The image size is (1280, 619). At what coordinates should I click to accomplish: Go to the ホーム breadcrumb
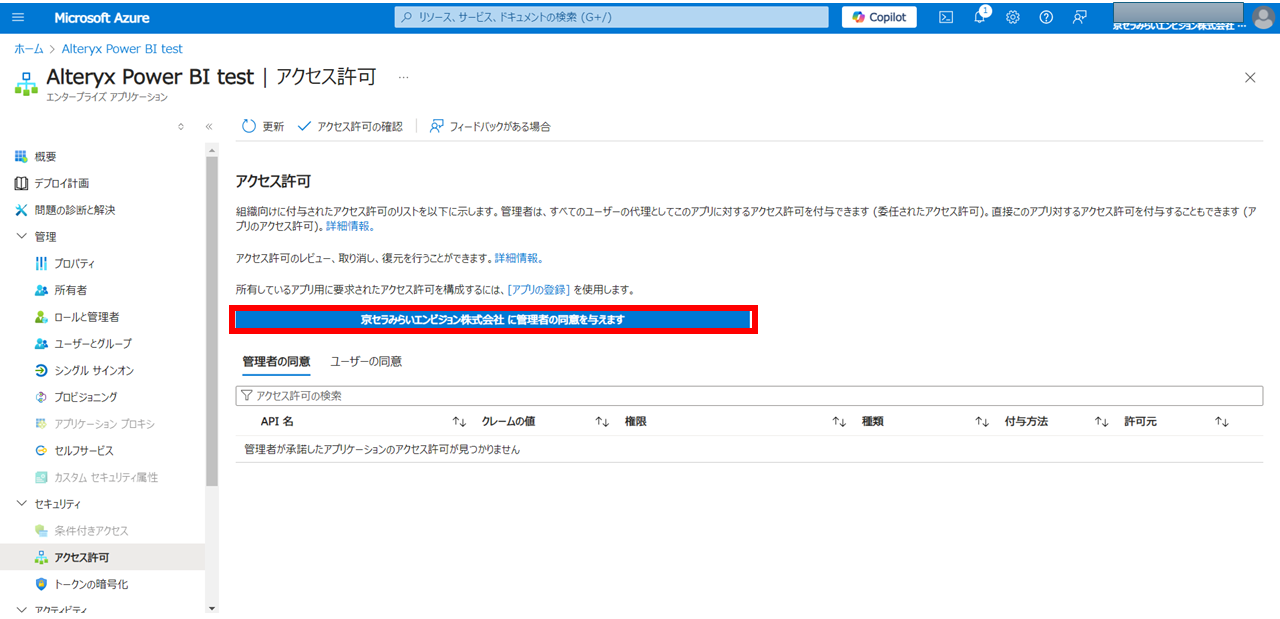point(28,48)
